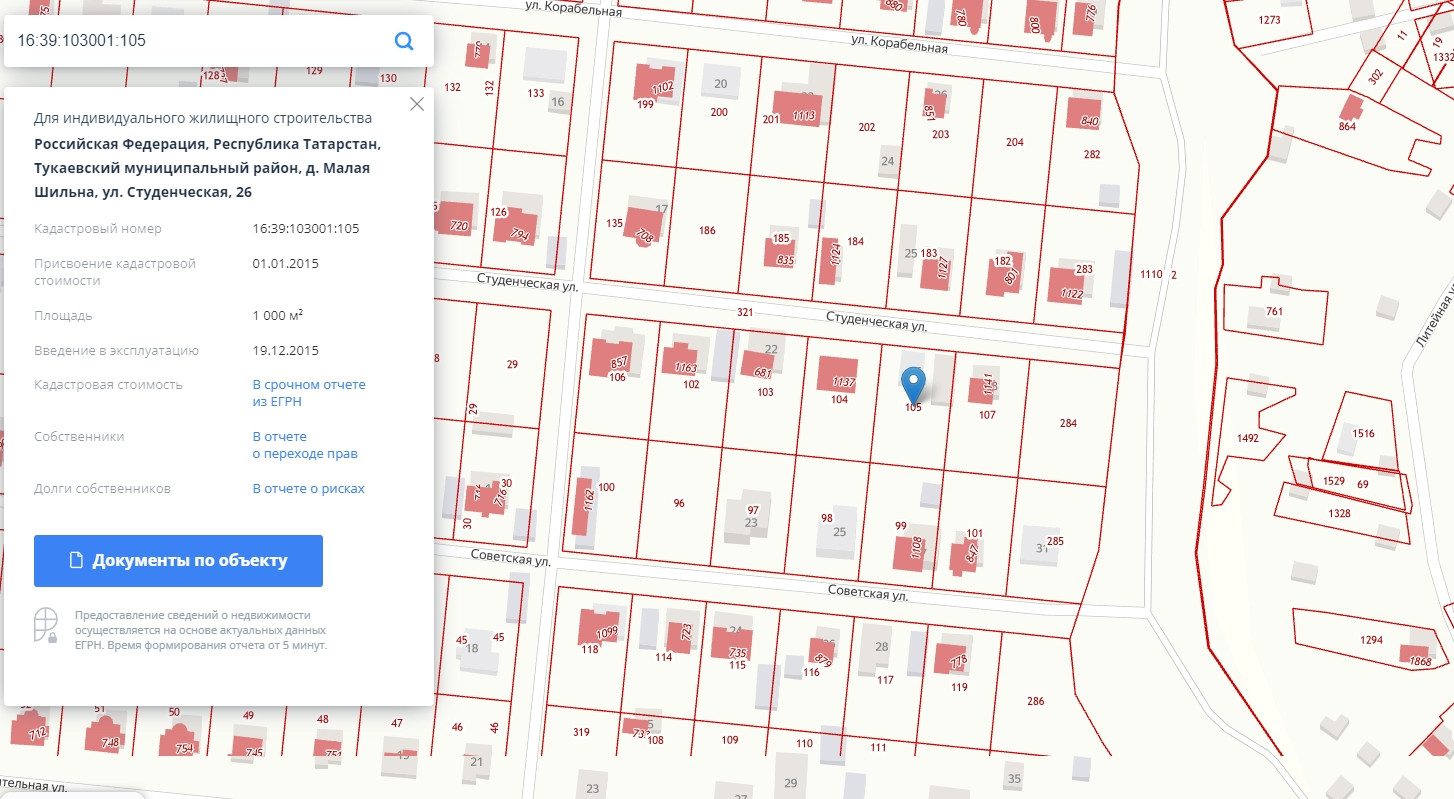The width and height of the screenshot is (1454, 799).
Task: Click the bold parcel address text
Action: point(207,167)
